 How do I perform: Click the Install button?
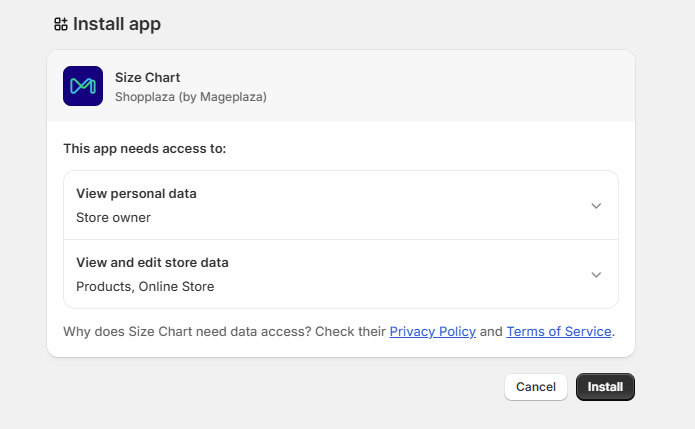pyautogui.click(x=605, y=387)
